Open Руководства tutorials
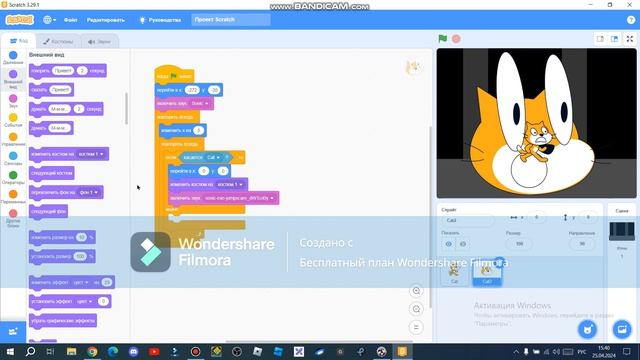640x360 pixels. coord(160,20)
